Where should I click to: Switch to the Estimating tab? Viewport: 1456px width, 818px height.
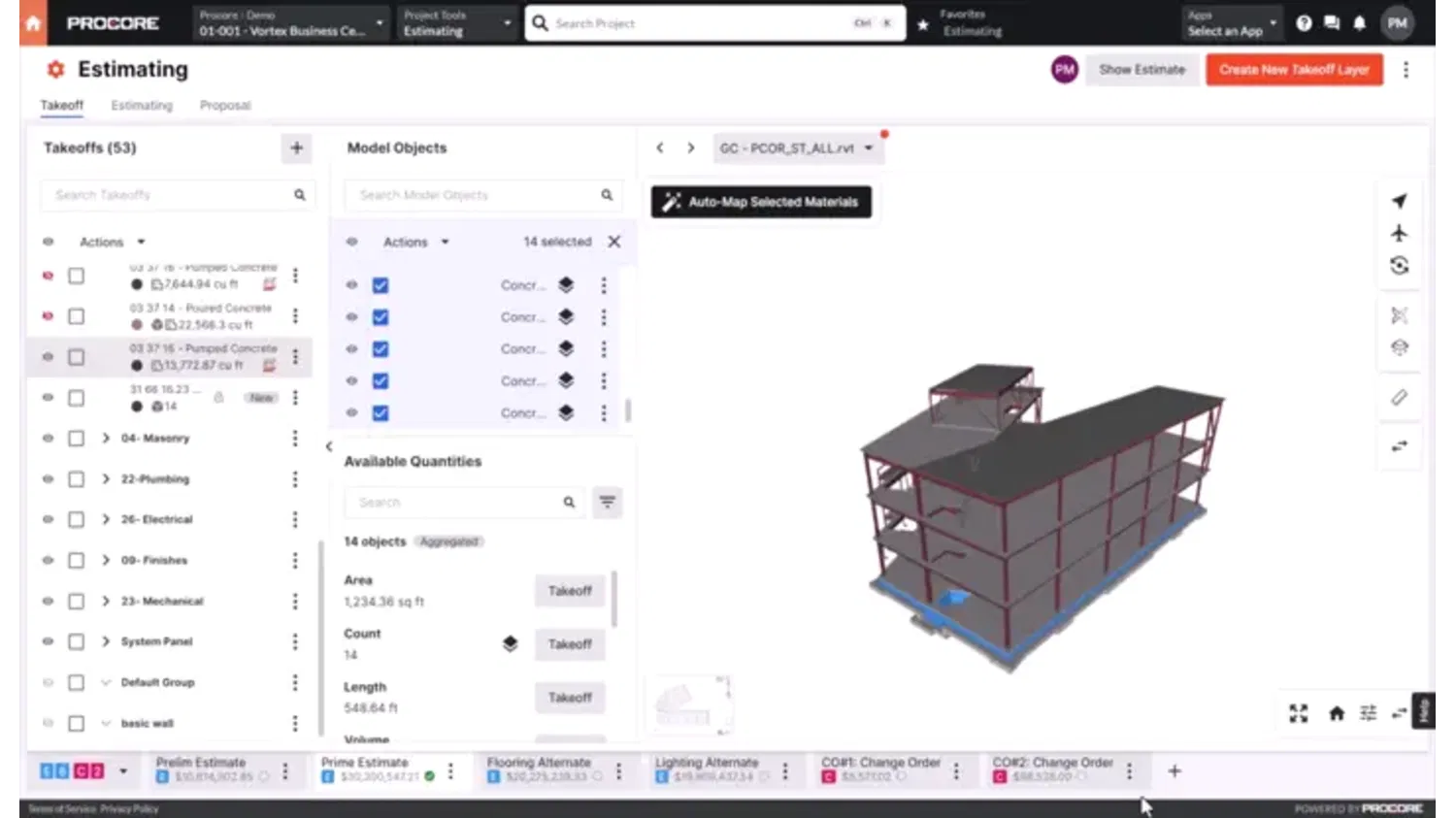coord(142,105)
